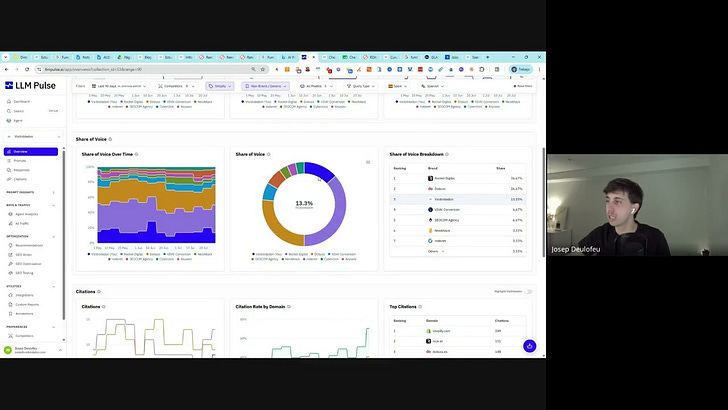Bookmark the page with the star icon
This screenshot has height=410, width=728.
tap(263, 69)
